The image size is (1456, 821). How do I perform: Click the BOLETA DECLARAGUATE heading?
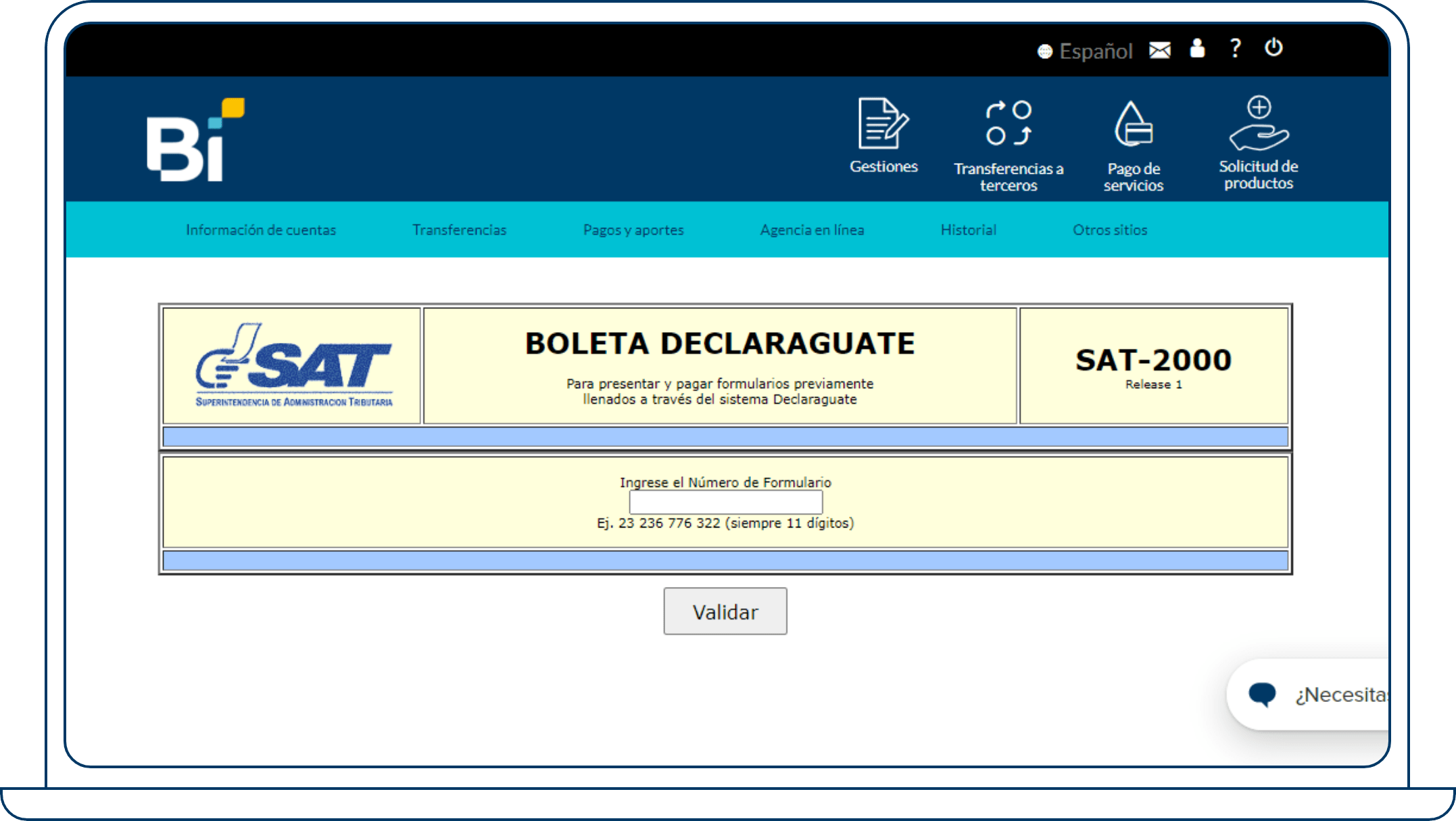tap(720, 344)
